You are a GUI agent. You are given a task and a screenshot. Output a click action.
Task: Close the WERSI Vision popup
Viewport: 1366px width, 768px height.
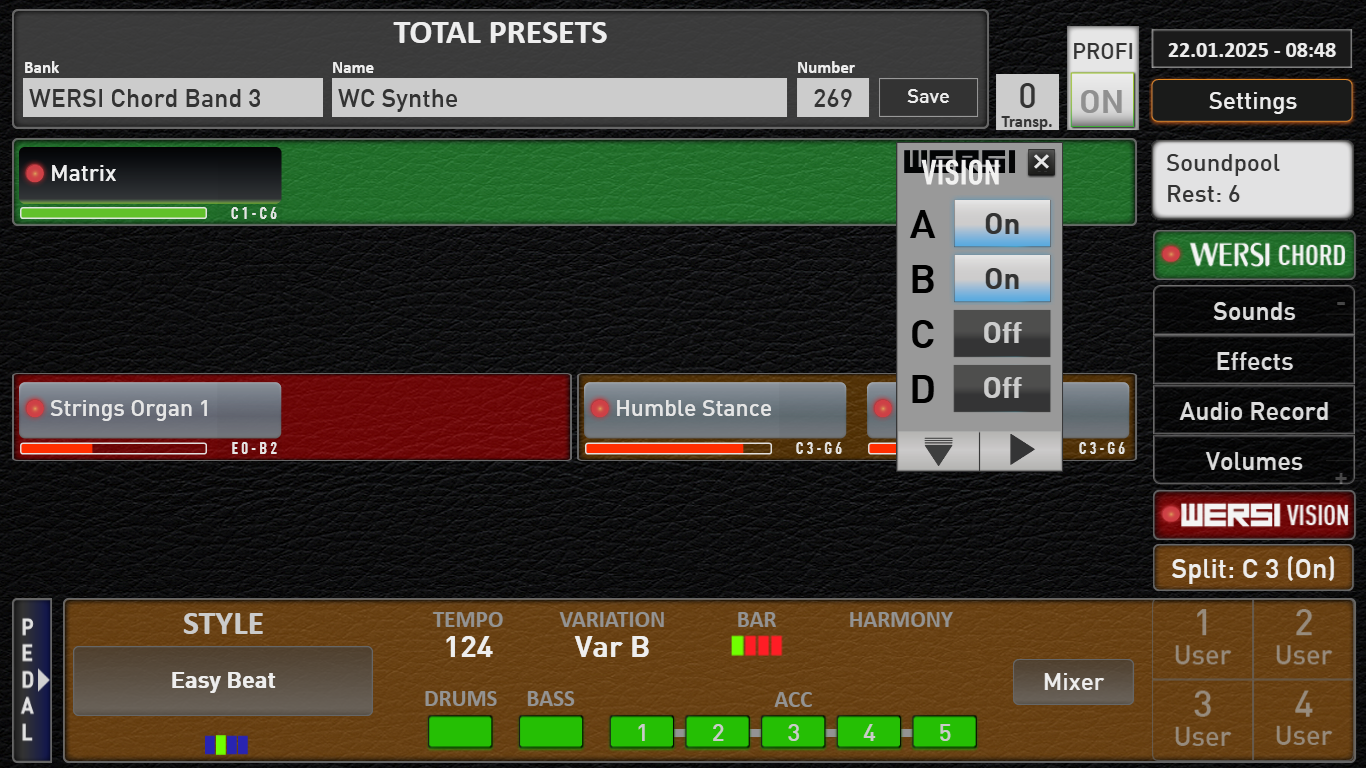[1041, 162]
